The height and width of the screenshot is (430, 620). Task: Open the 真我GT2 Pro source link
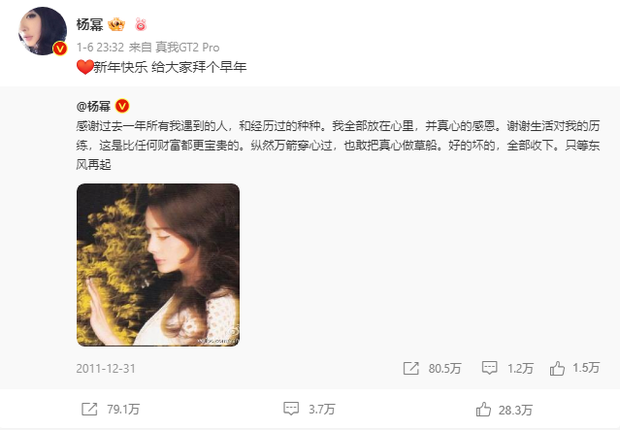187,47
